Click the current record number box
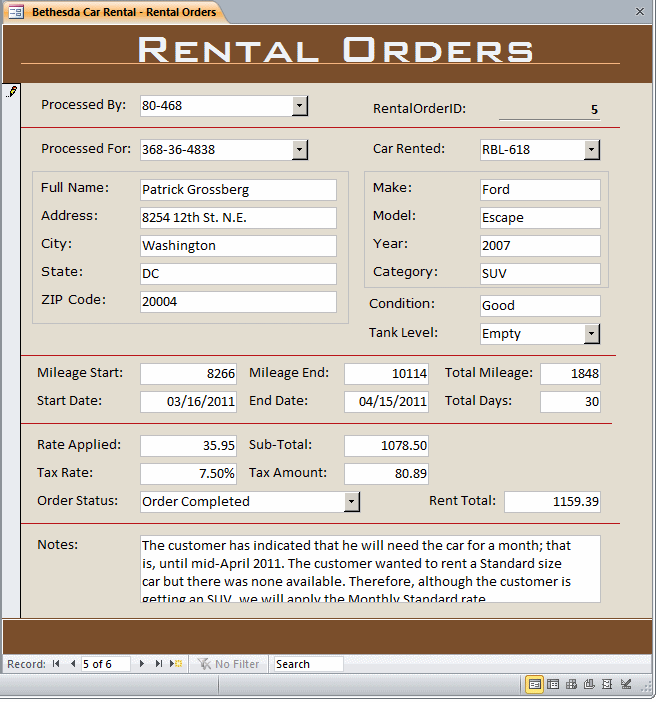The image size is (656, 702). 106,664
